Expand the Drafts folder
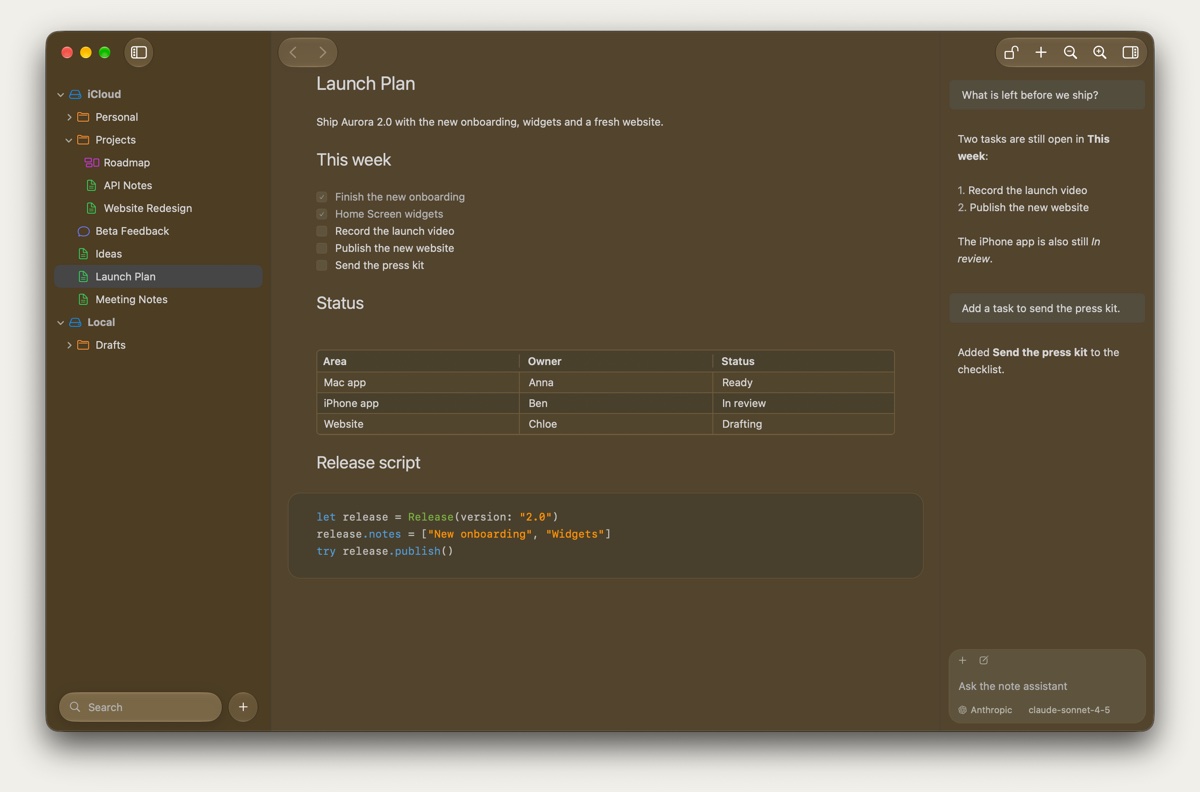Screen dimensions: 1200x792 point(69,345)
